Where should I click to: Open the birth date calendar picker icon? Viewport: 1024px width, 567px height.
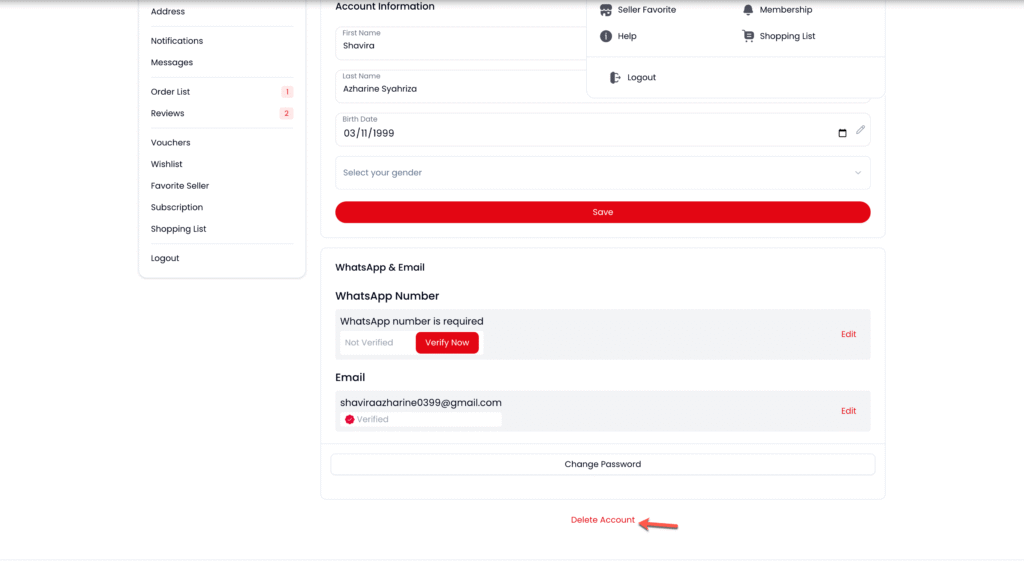point(842,133)
